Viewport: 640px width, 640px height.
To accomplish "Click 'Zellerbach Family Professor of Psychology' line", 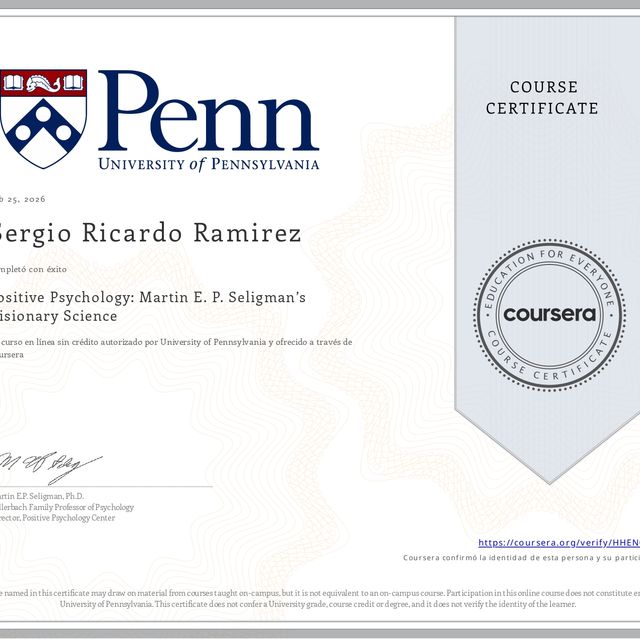I will [x=67, y=507].
